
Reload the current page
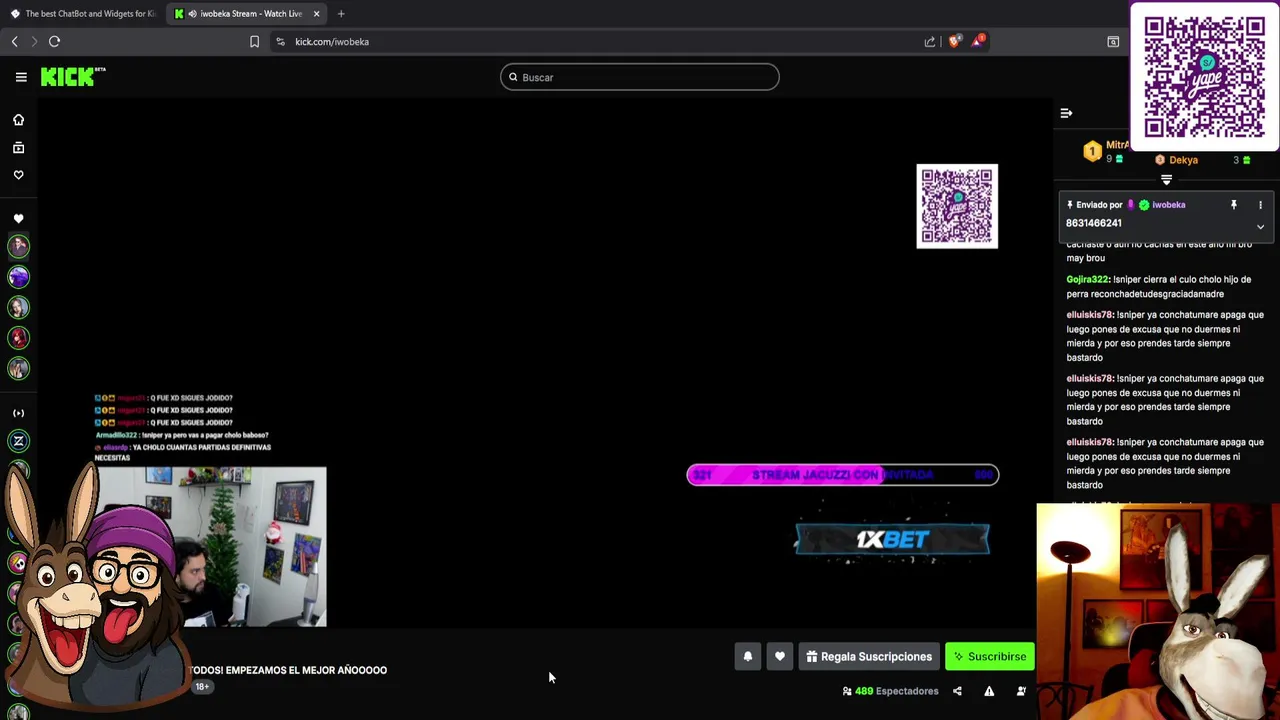(54, 41)
